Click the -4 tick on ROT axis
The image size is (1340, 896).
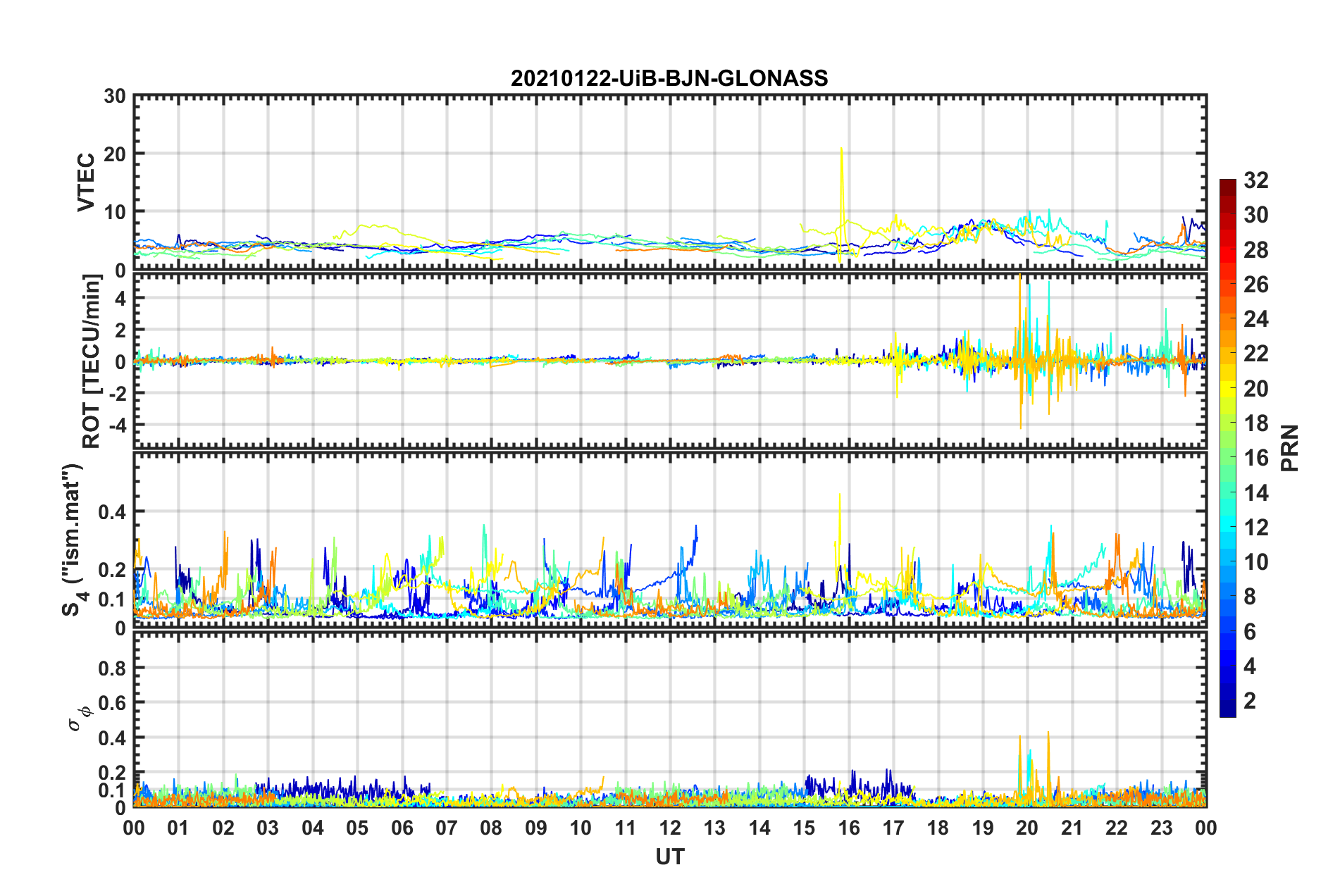click(x=116, y=425)
